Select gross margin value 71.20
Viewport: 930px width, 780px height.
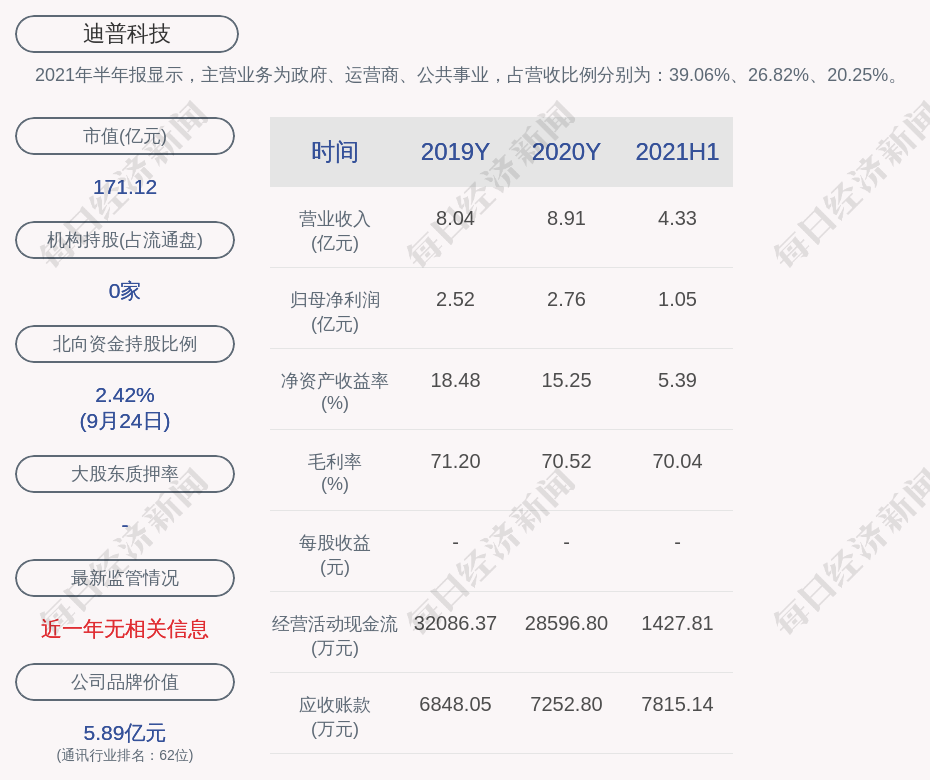click(455, 461)
